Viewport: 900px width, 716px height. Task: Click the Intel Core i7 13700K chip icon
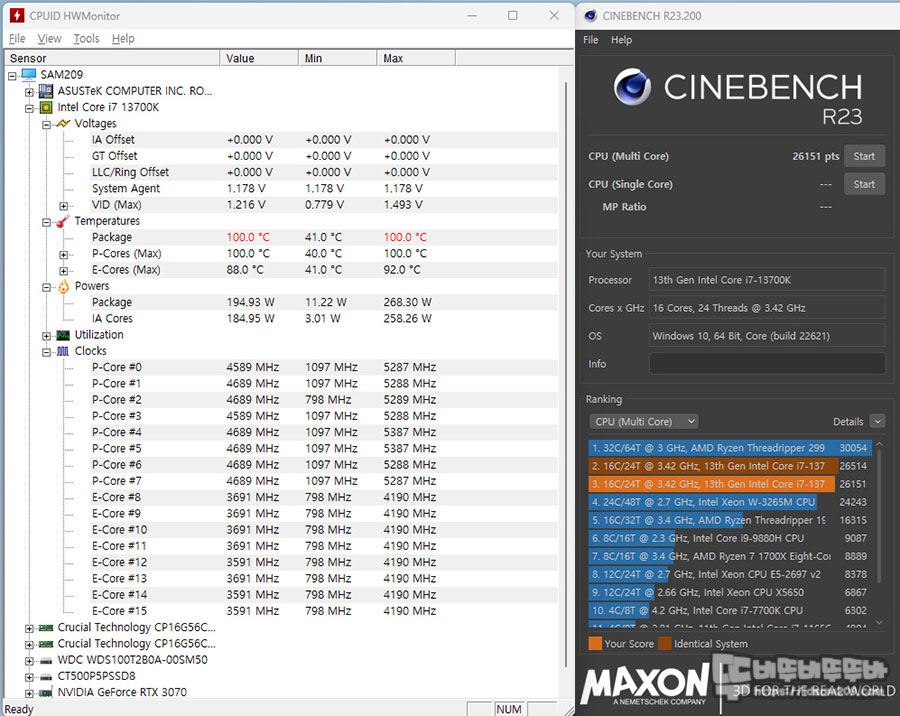[46, 107]
